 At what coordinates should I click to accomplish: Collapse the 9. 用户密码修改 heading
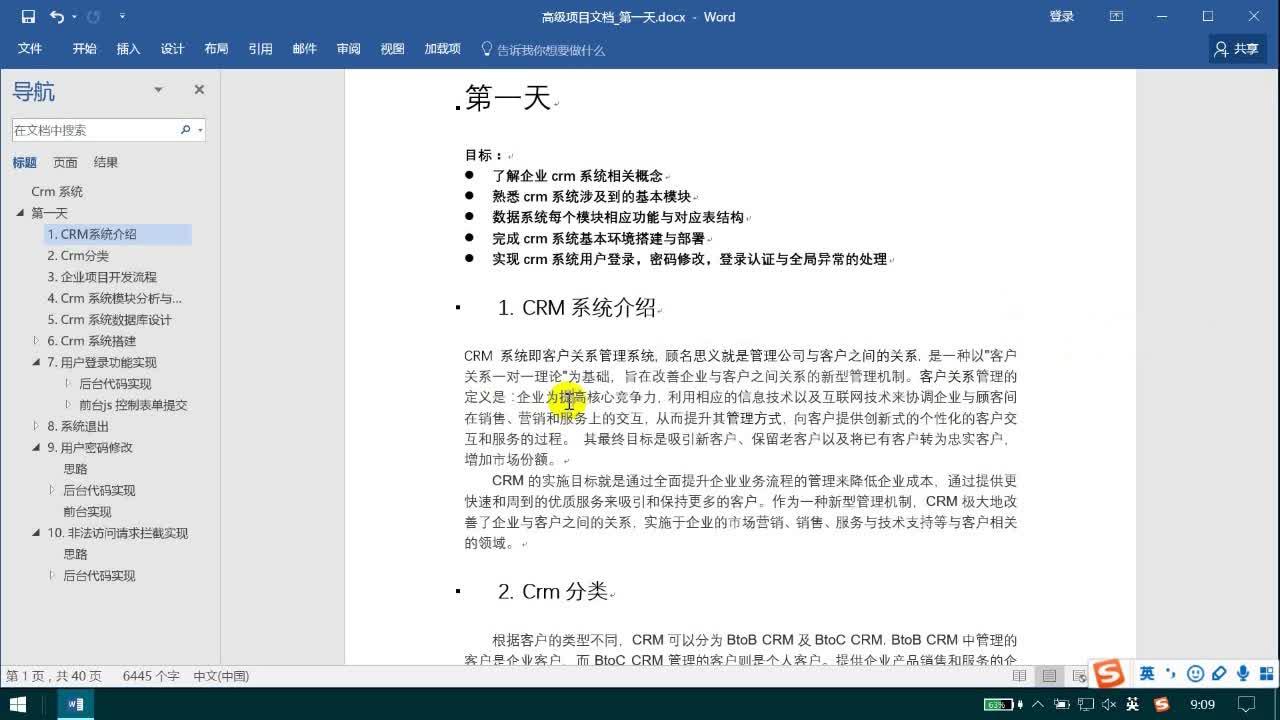pos(36,447)
